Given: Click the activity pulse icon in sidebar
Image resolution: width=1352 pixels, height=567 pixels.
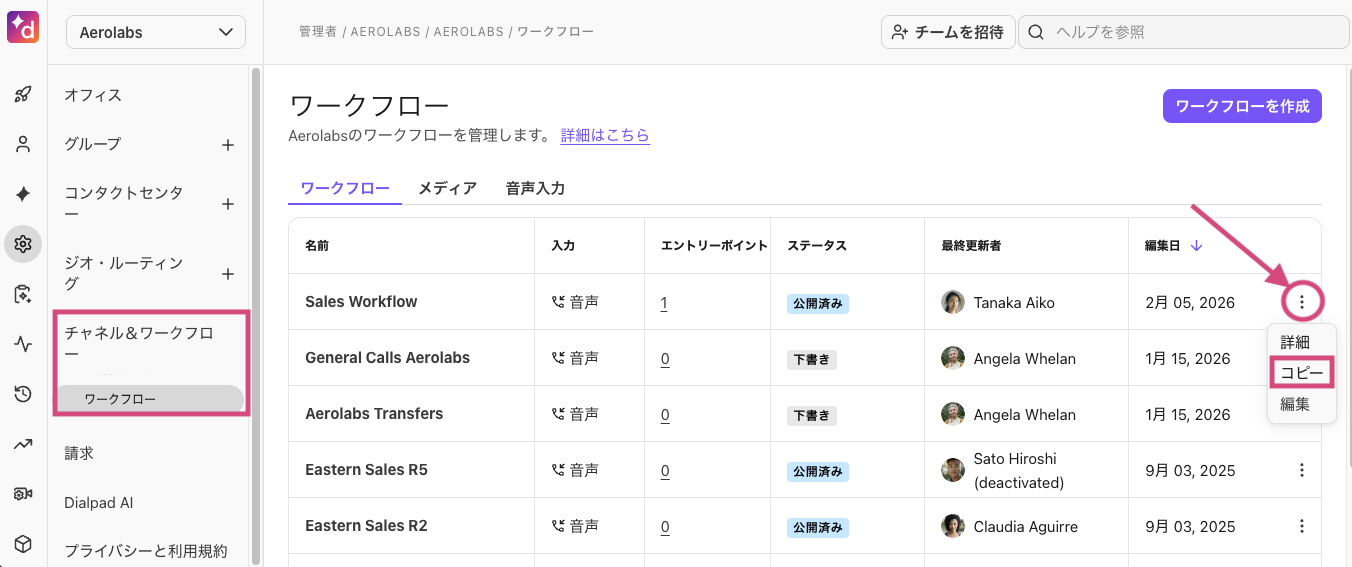Looking at the screenshot, I should tap(23, 344).
